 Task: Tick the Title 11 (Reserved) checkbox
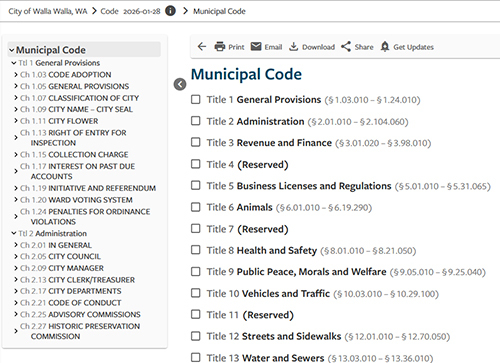point(196,315)
